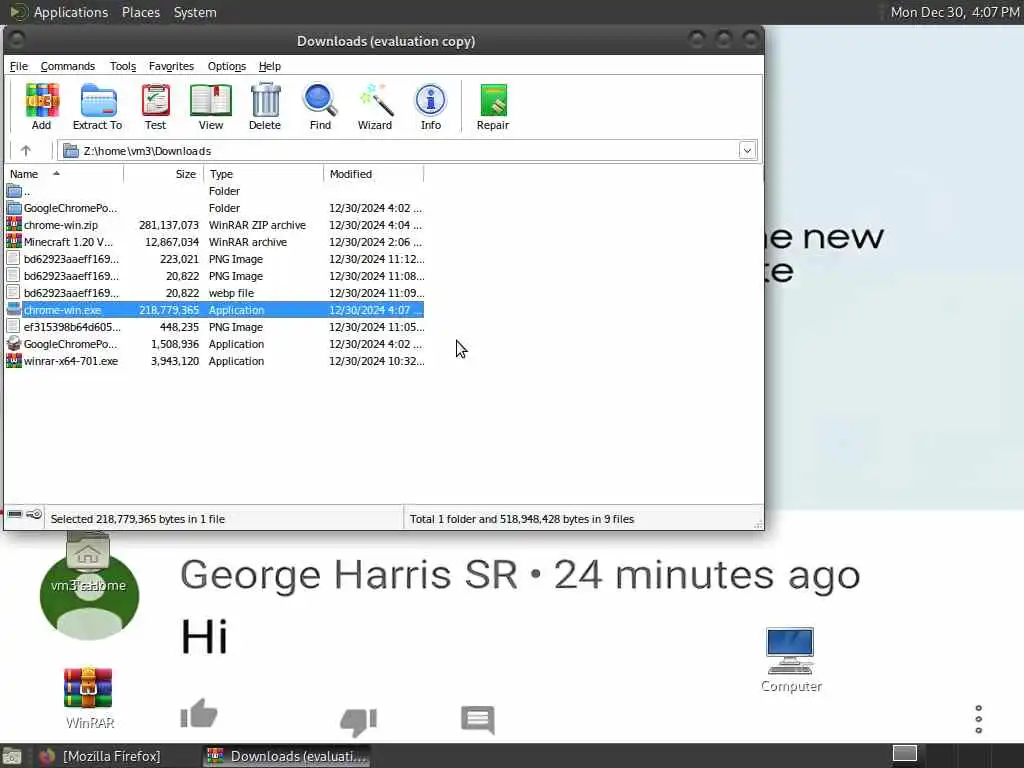Expand the address path dropdown arrow

click(747, 151)
